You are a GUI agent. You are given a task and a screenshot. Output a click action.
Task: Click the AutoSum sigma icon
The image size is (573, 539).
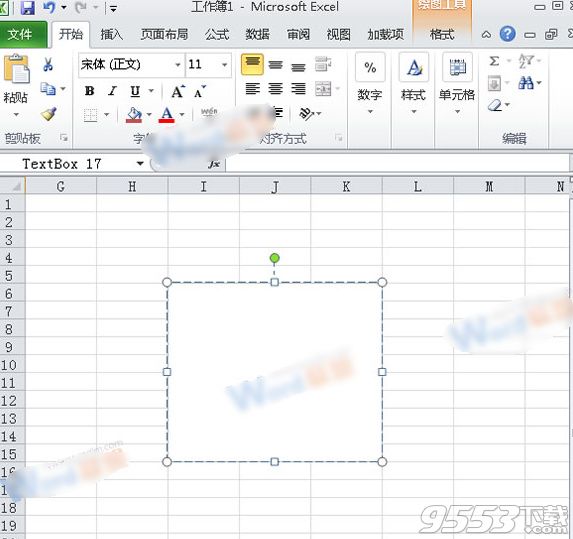[x=494, y=61]
